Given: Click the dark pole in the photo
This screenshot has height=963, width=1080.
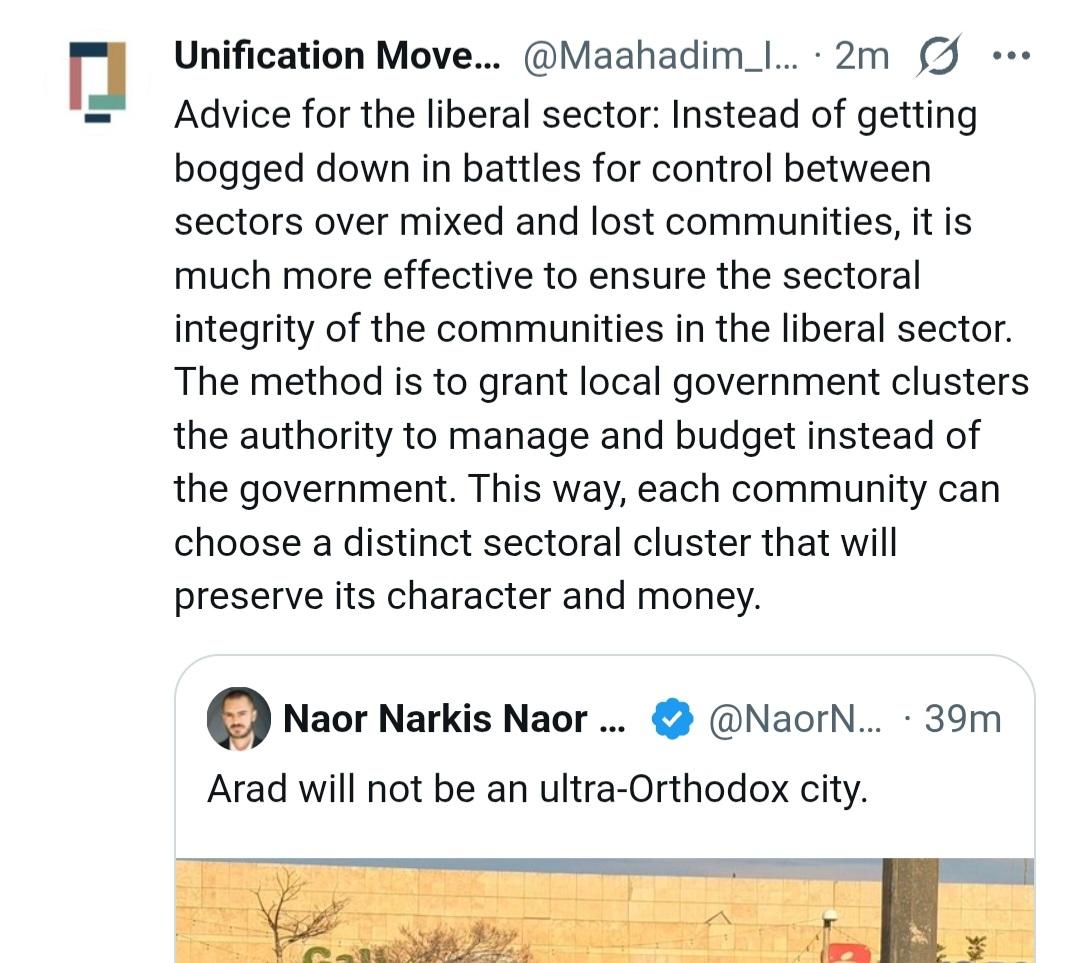Looking at the screenshot, I should click(x=909, y=910).
